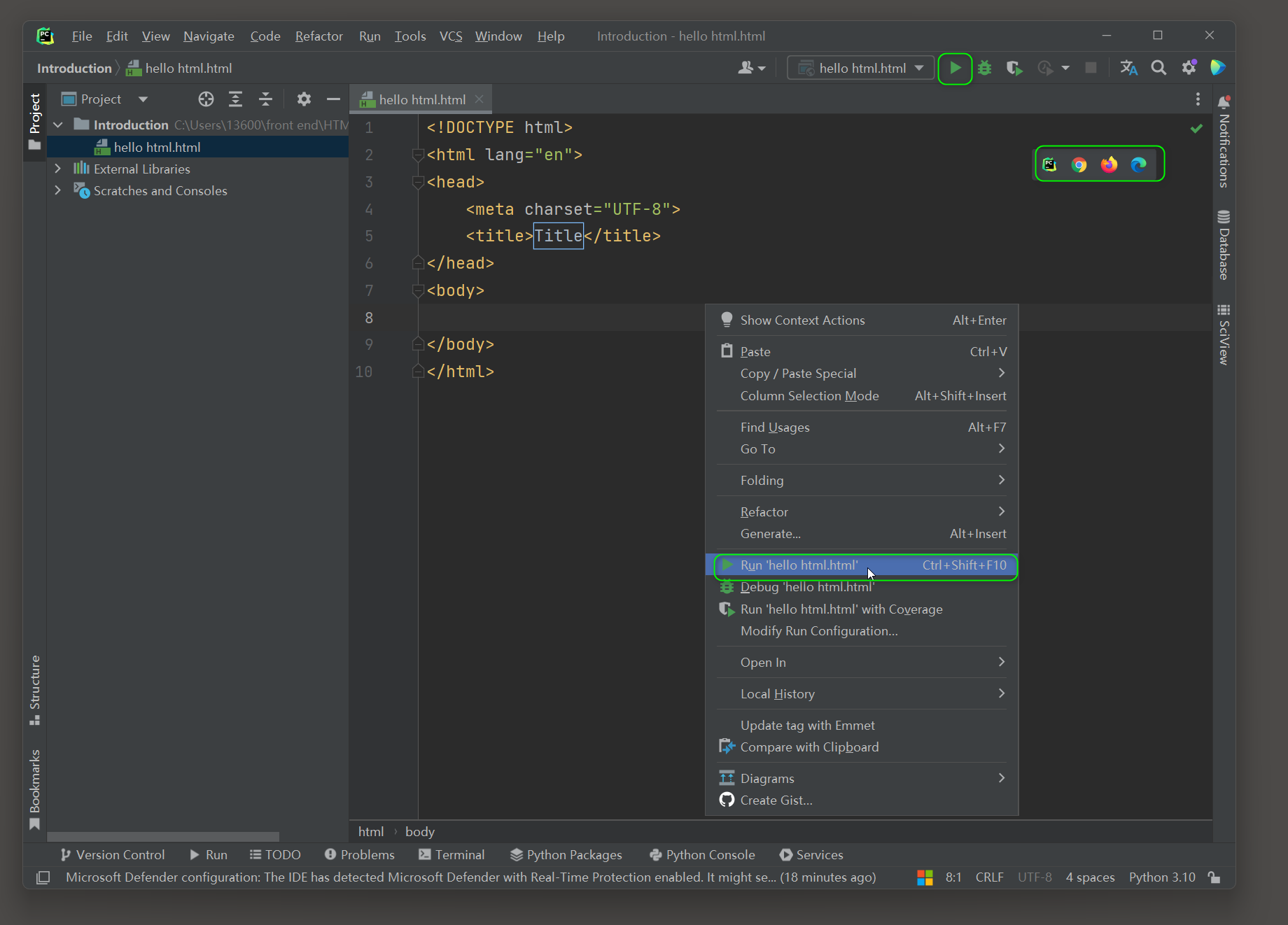Select the hello html.html editor tab
This screenshot has height=925, width=1288.
[x=422, y=99]
